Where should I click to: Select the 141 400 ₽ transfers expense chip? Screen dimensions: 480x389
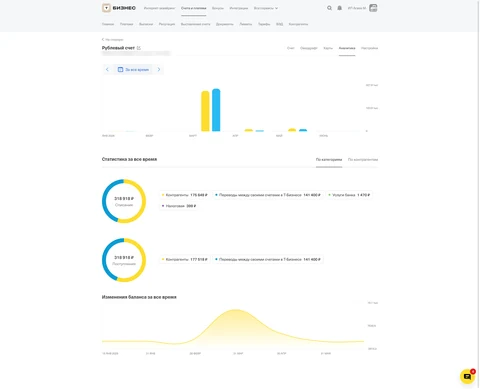tap(268, 195)
